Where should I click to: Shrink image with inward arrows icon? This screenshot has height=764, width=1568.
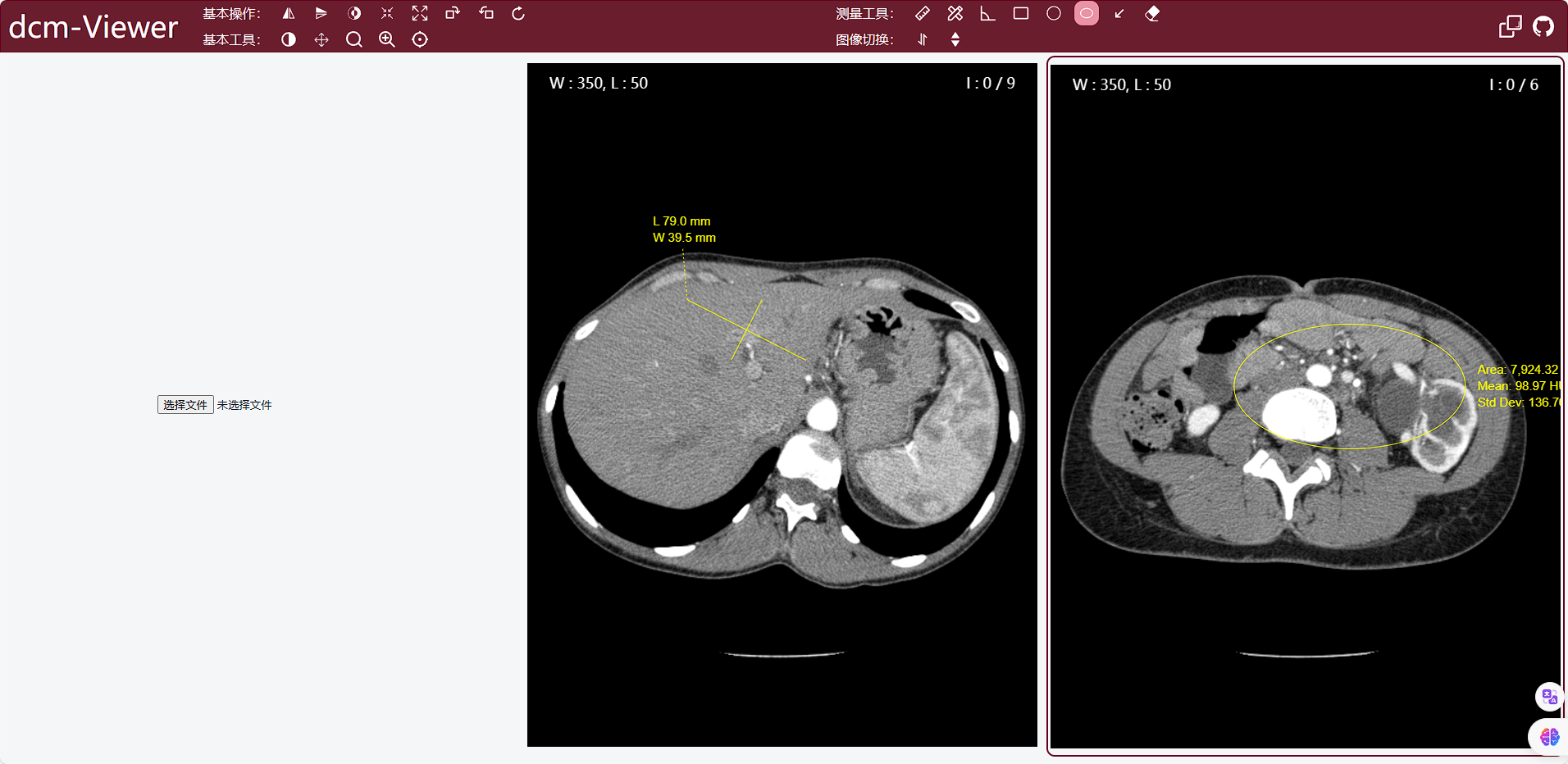[387, 13]
